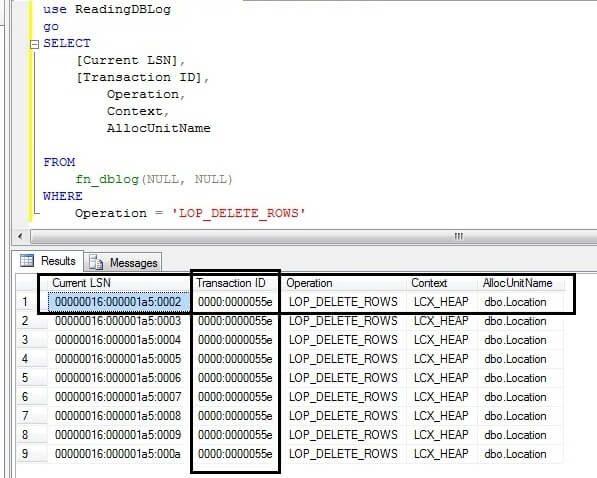597x478 pixels.
Task: Select row header number 6
Action: 32,397
